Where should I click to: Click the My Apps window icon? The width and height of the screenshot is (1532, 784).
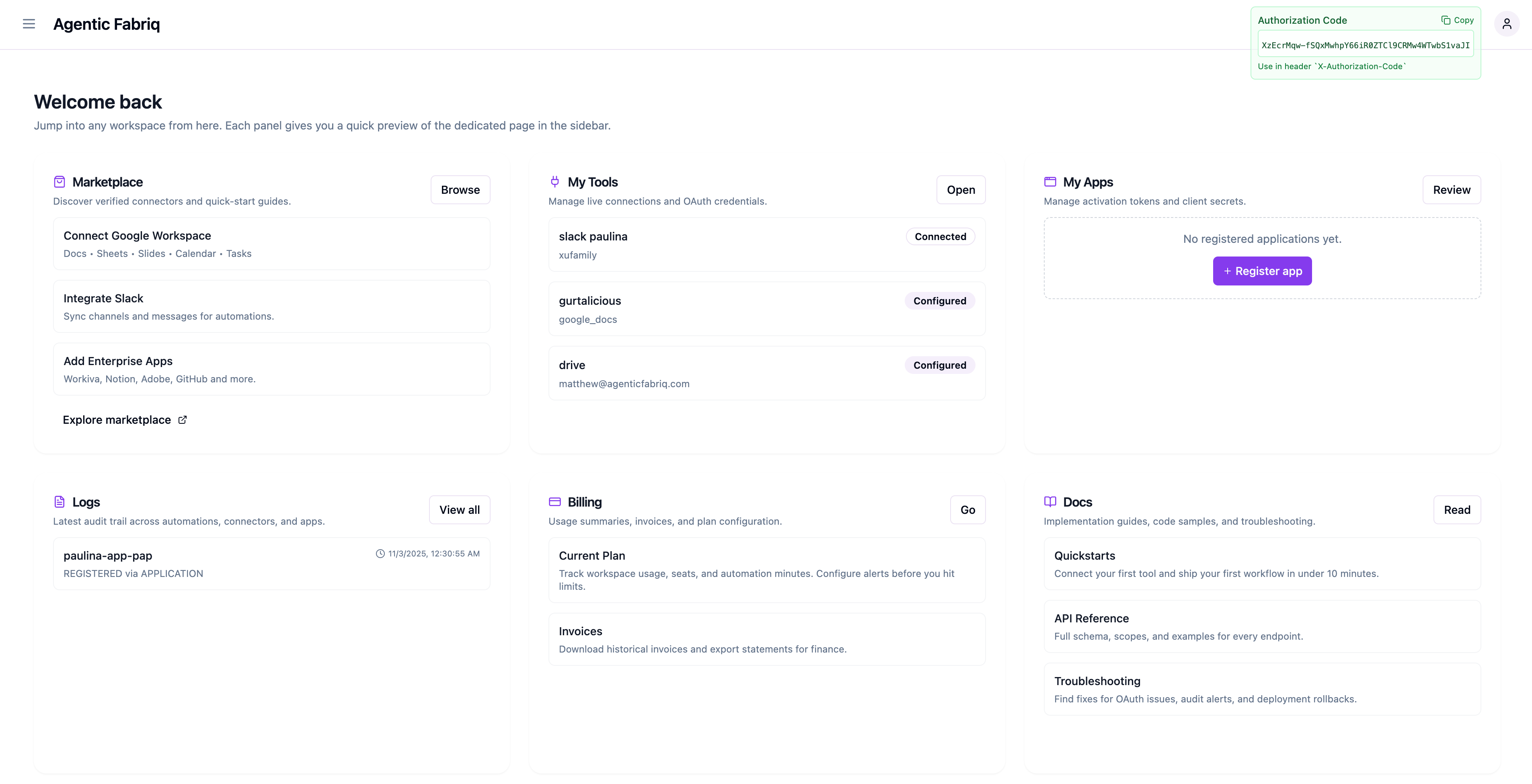[1050, 182]
